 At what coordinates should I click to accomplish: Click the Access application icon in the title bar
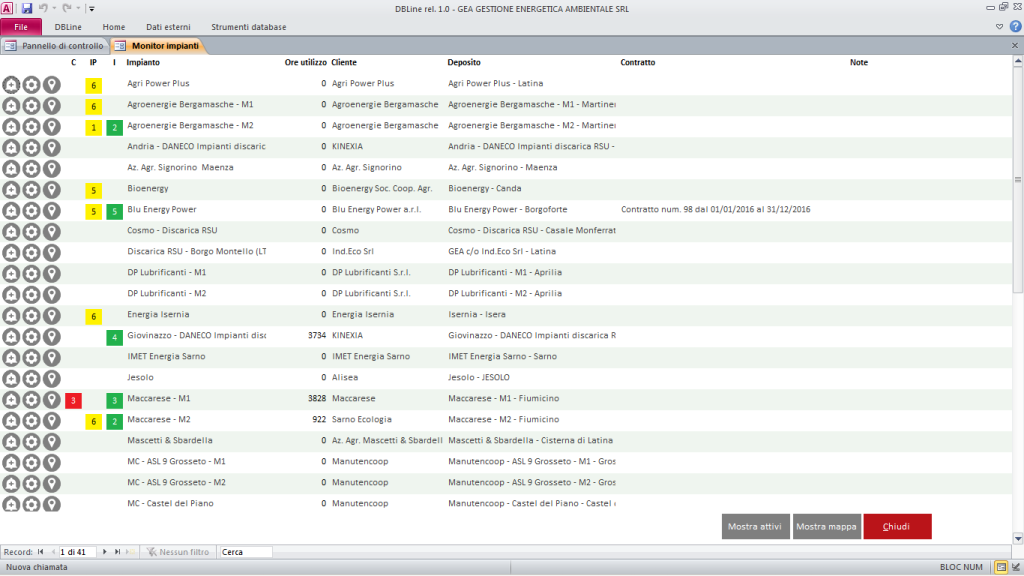point(7,8)
